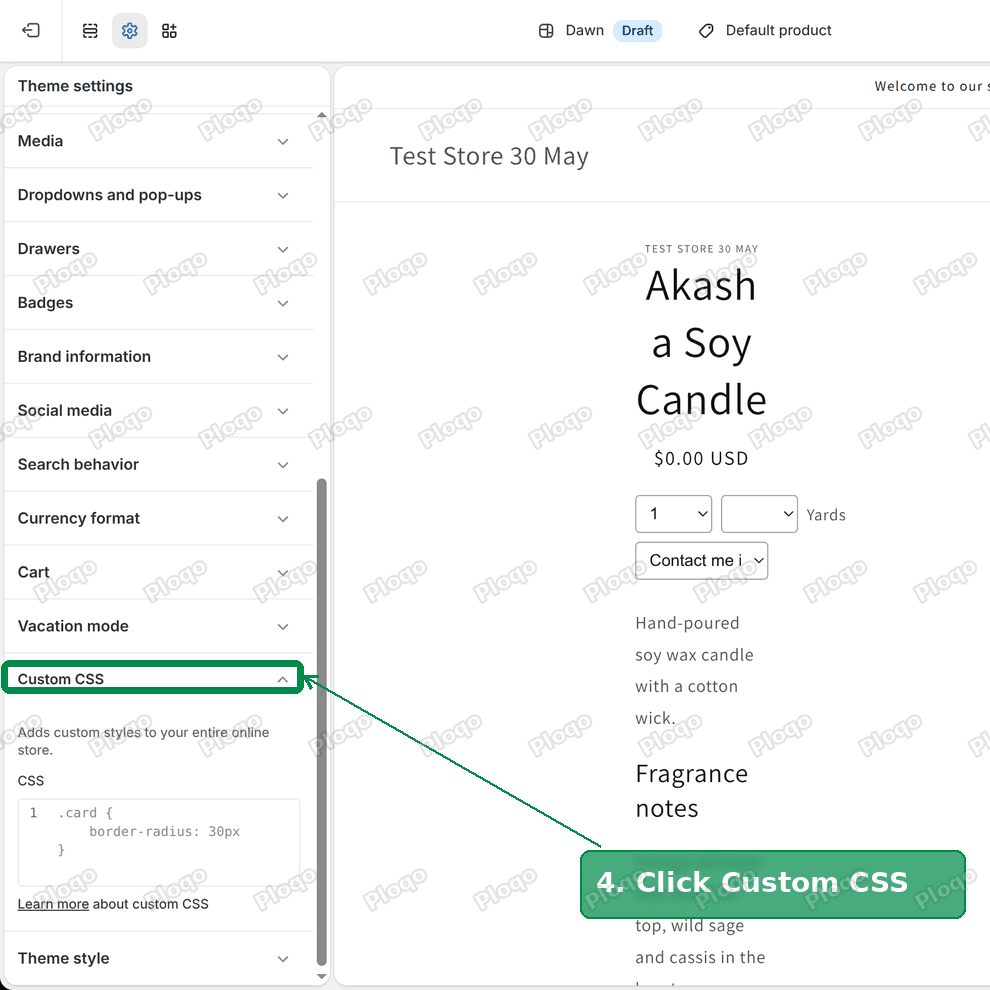Expand the Vacation mode section
990x990 pixels.
tap(158, 626)
